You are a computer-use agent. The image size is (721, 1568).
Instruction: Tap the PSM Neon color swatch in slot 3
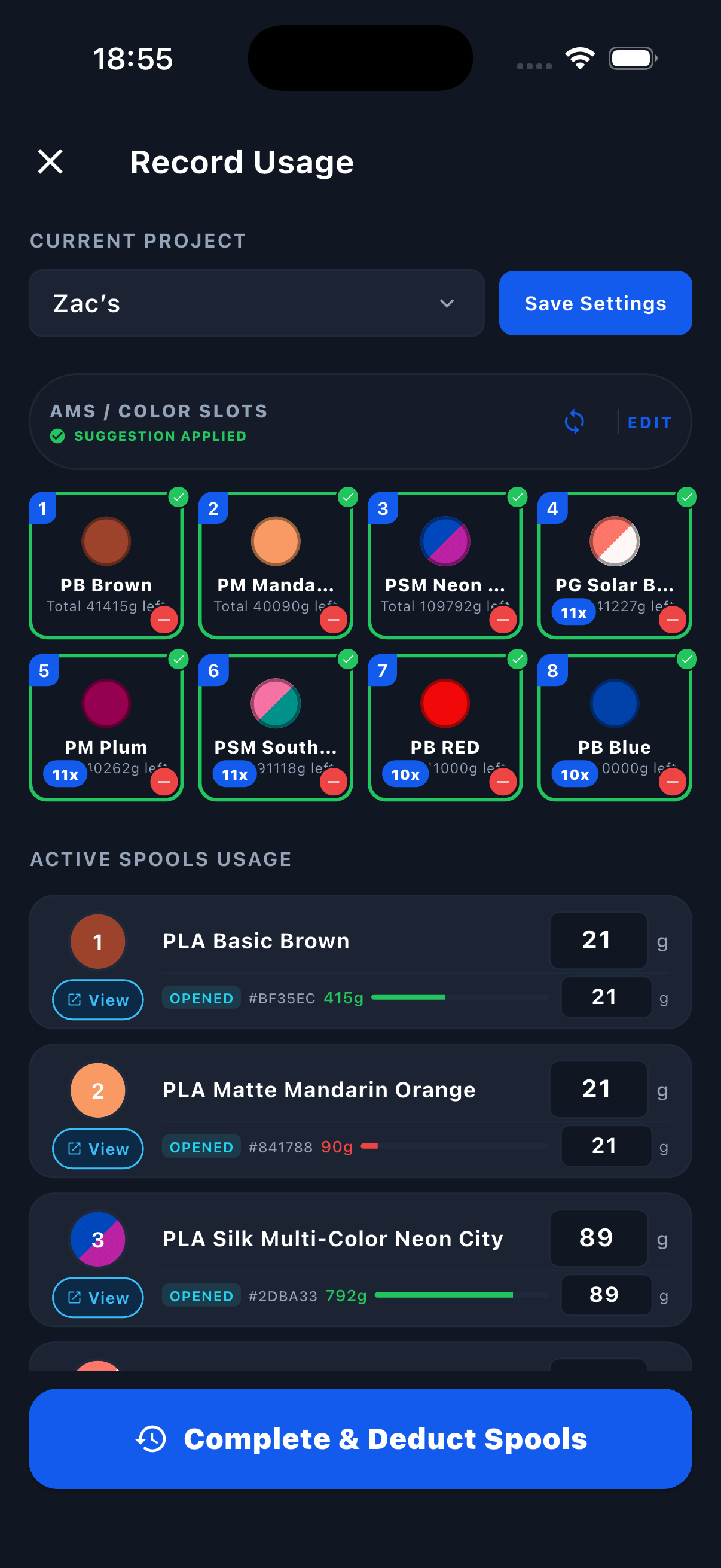(x=445, y=541)
